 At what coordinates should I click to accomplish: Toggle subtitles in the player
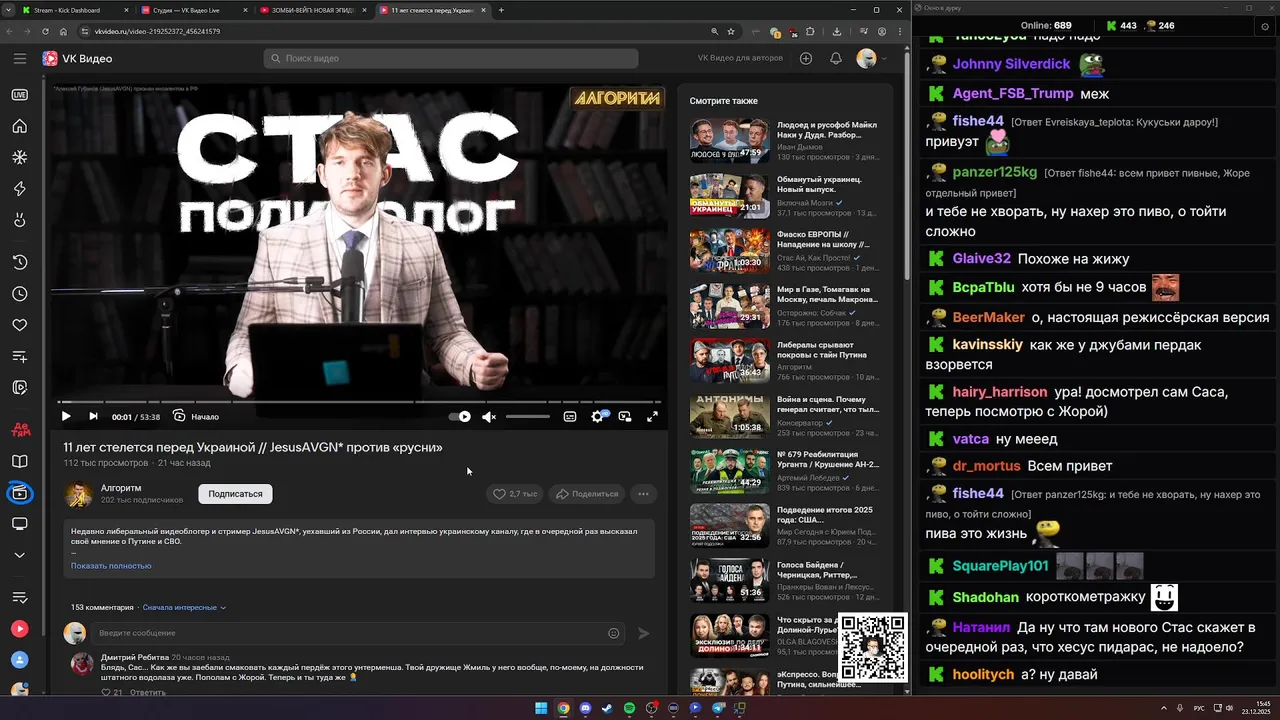pos(570,416)
